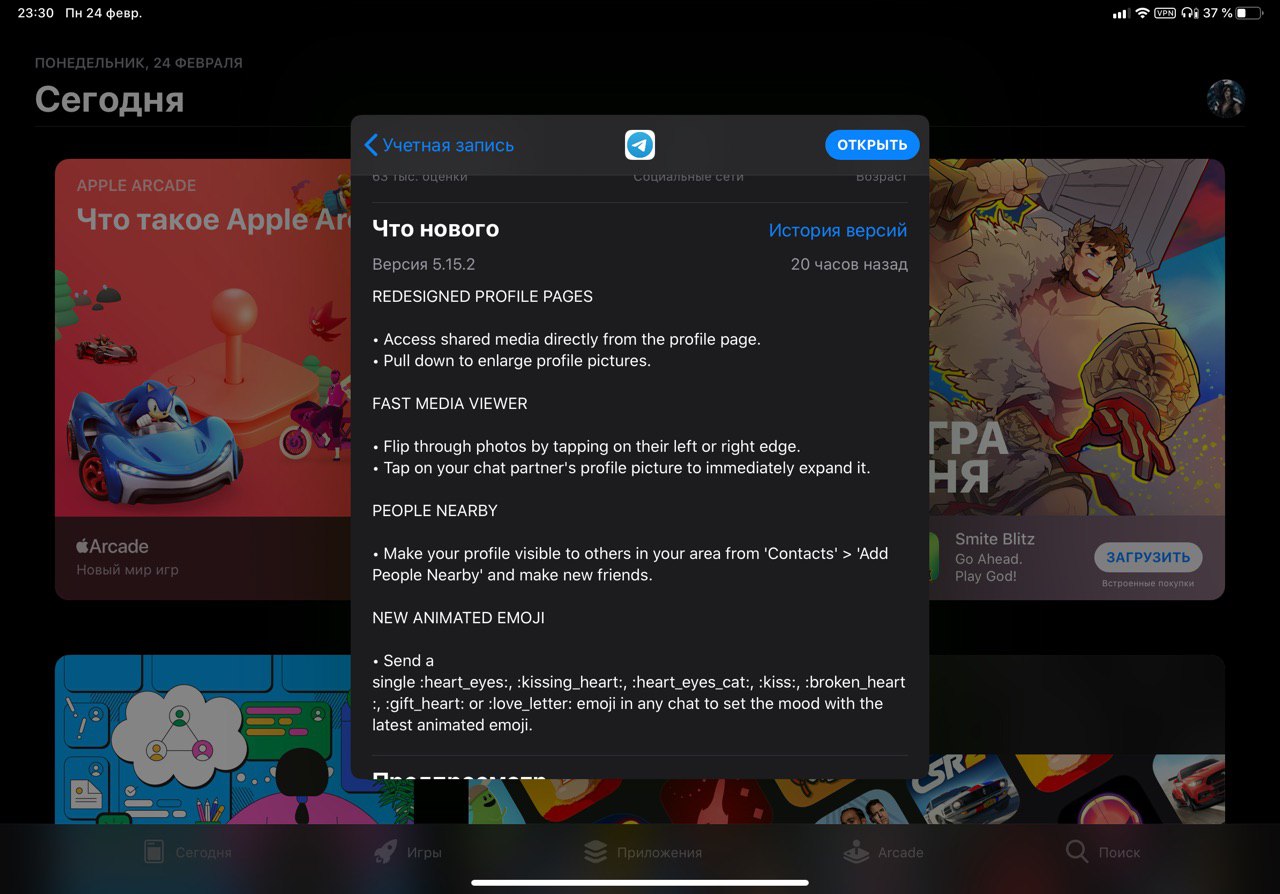Open the Apple Arcade story card
The width and height of the screenshot is (1280, 894).
(203, 379)
